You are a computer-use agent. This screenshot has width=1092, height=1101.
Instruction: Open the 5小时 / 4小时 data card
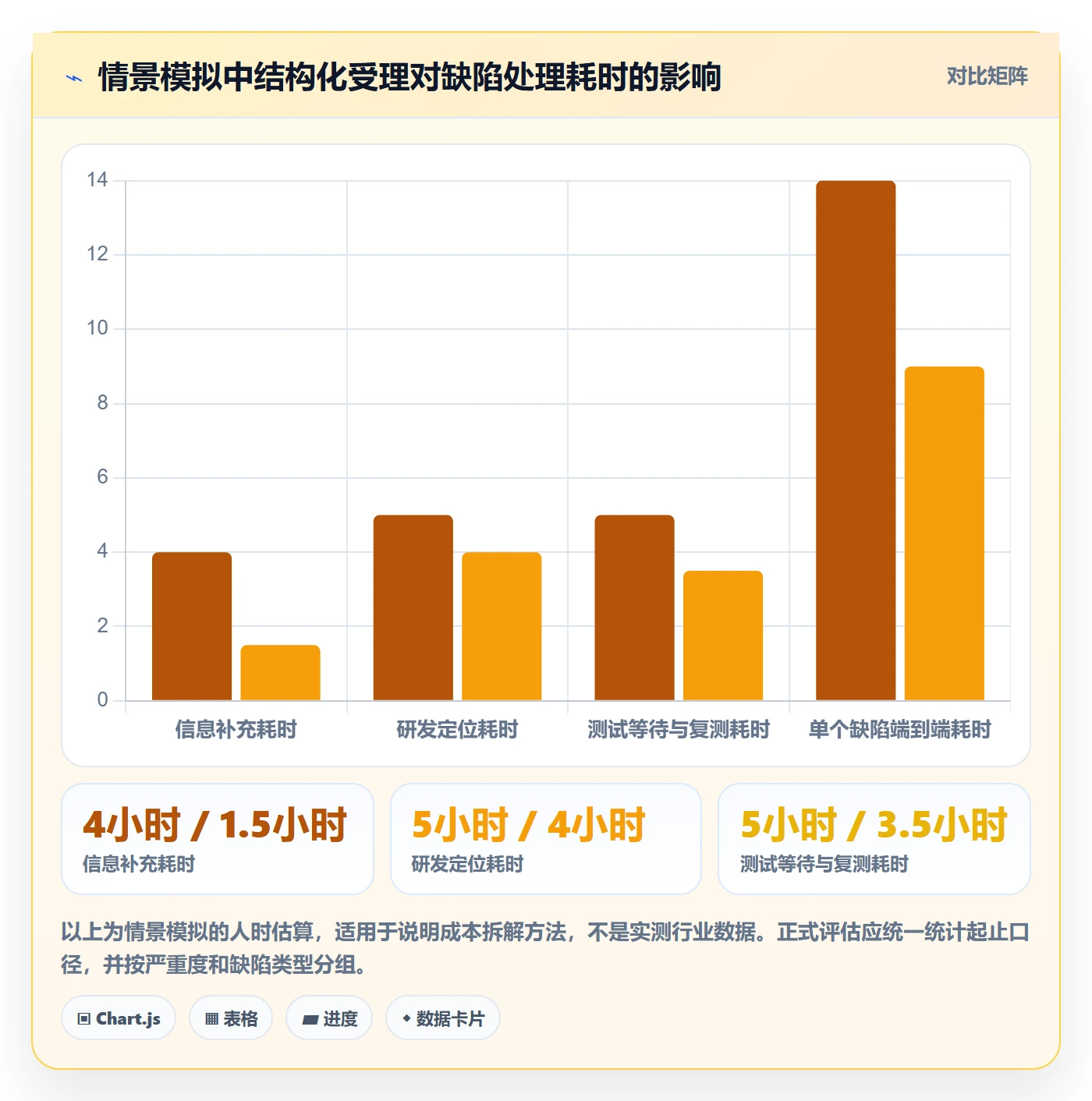click(546, 839)
